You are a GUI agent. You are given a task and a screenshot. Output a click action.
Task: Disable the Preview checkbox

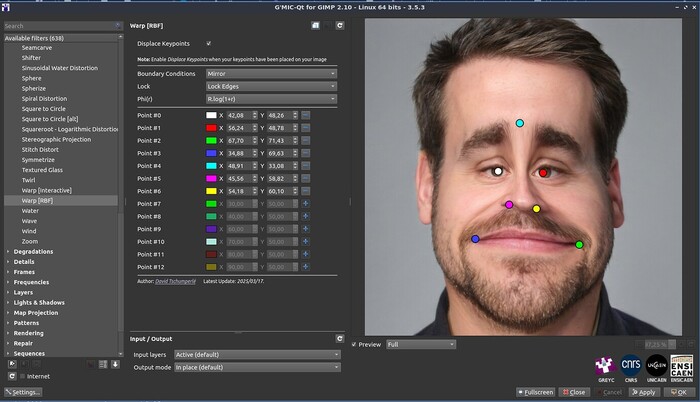point(353,344)
